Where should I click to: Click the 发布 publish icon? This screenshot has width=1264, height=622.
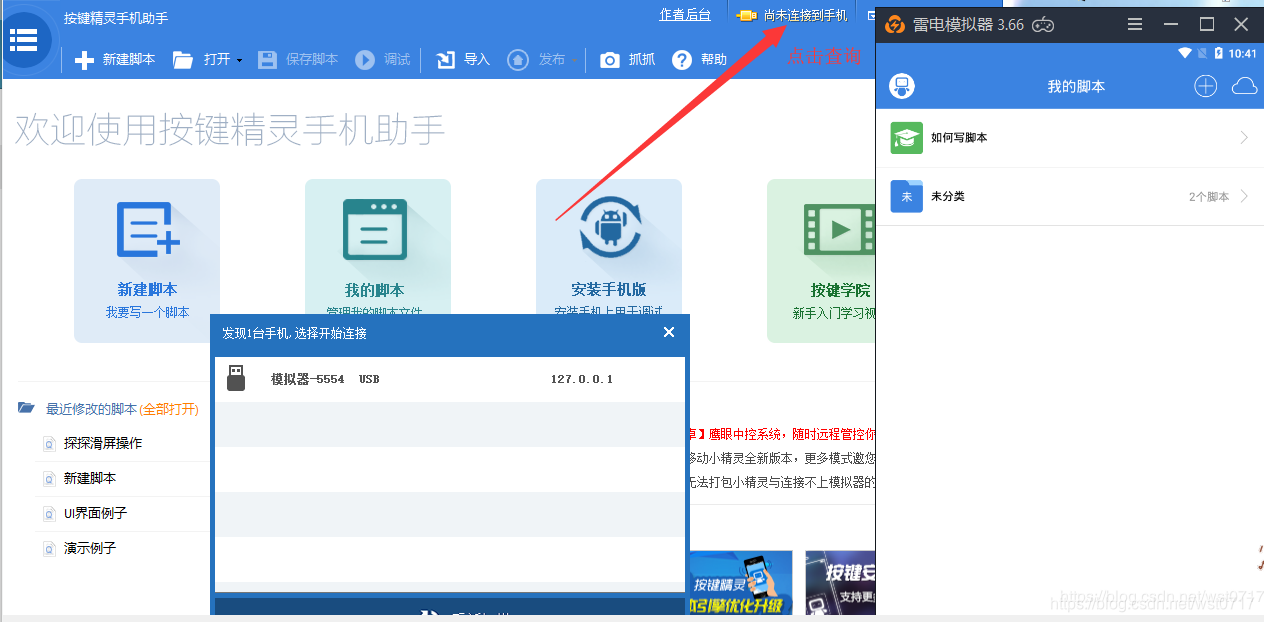518,60
